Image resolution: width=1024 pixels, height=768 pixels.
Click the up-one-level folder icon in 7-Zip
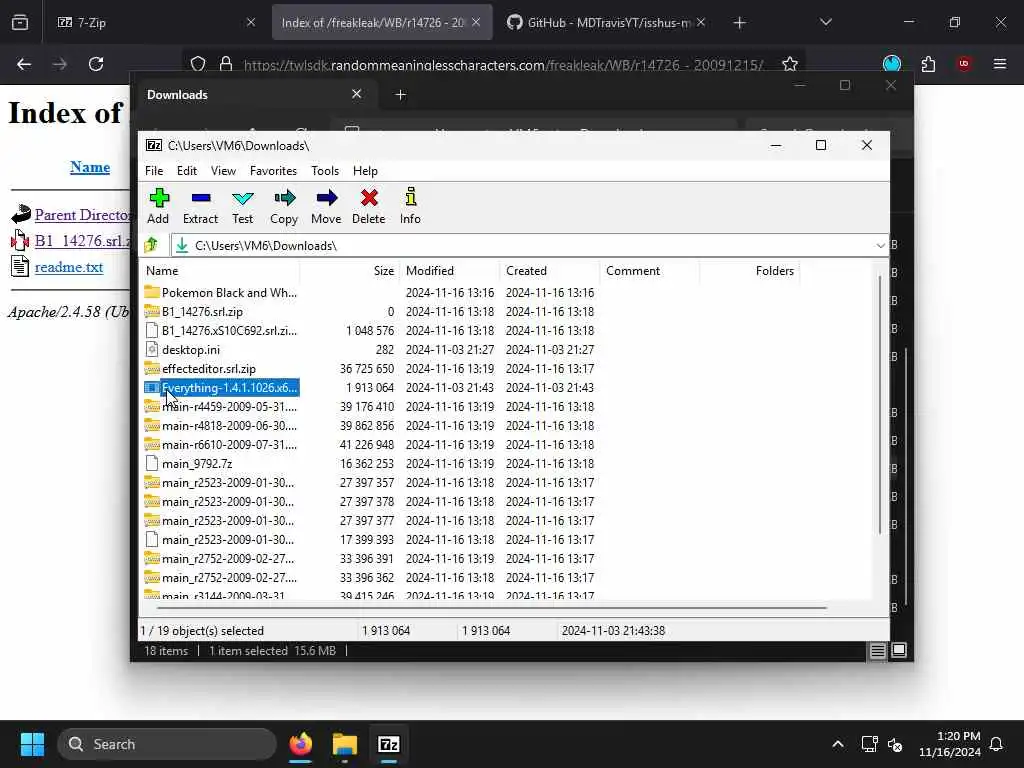[152, 246]
